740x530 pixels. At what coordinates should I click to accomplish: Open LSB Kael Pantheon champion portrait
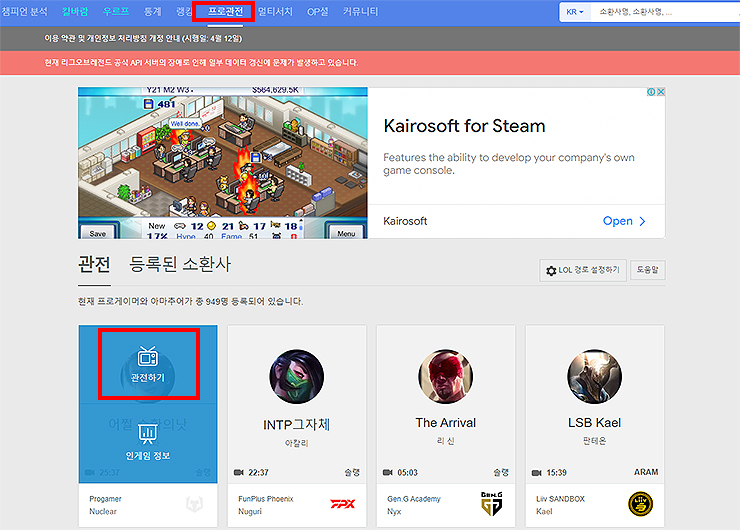[594, 376]
